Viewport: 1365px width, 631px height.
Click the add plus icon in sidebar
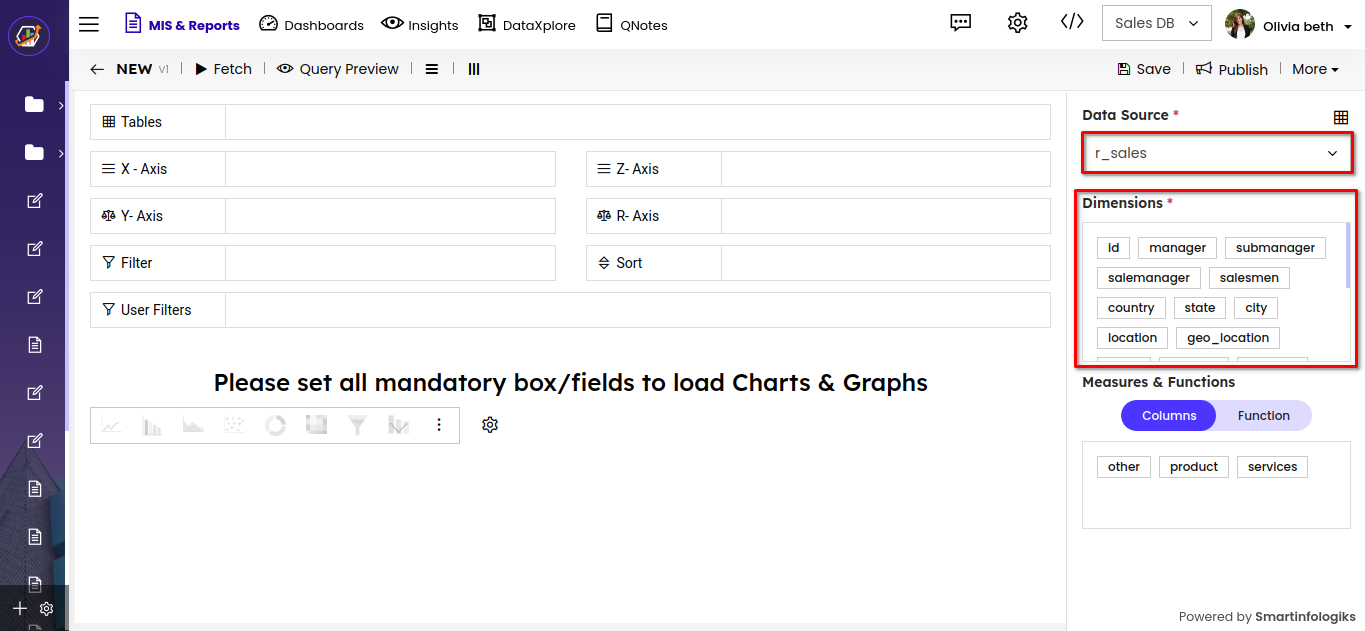point(19,608)
